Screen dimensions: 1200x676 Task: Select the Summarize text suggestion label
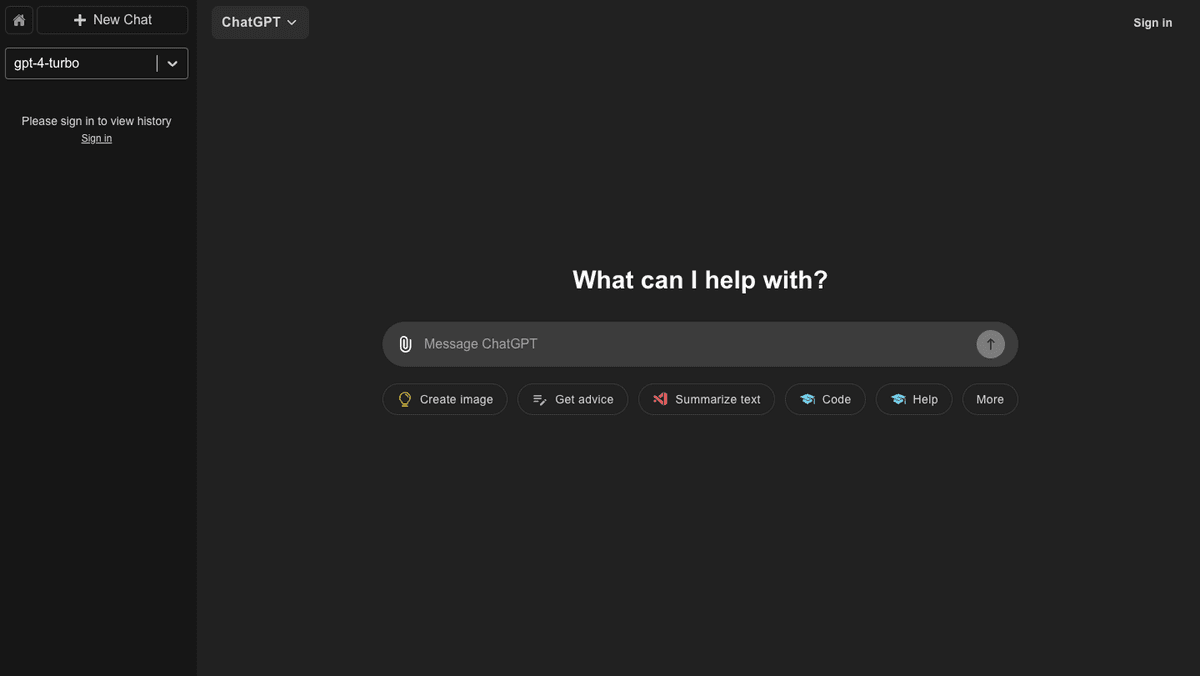[717, 399]
